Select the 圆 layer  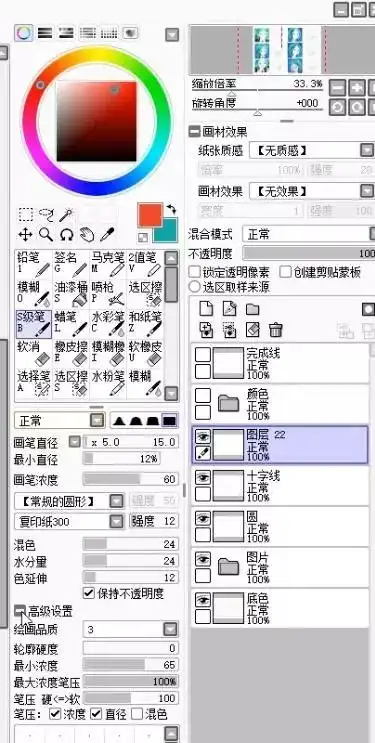coord(280,526)
